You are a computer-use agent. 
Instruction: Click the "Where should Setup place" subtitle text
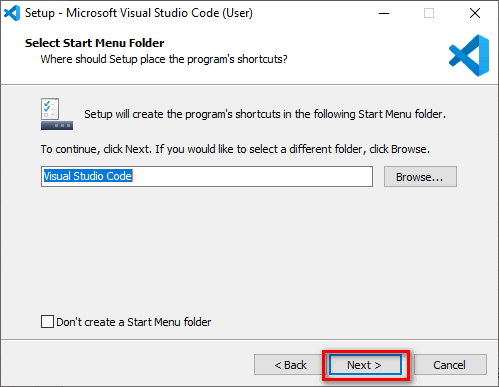[164, 59]
